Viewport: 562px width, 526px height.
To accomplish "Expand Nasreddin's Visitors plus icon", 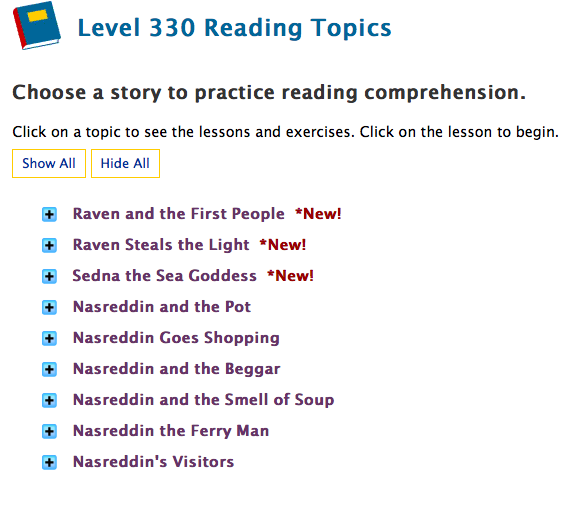I will [x=49, y=463].
